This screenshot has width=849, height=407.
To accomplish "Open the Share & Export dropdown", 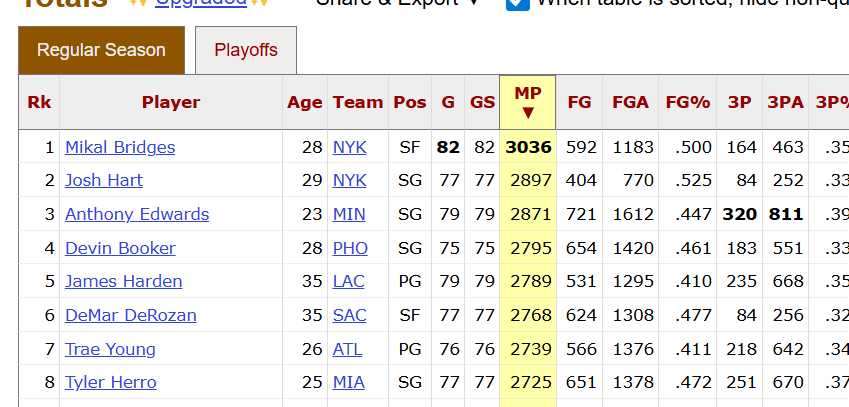I will point(397,3).
